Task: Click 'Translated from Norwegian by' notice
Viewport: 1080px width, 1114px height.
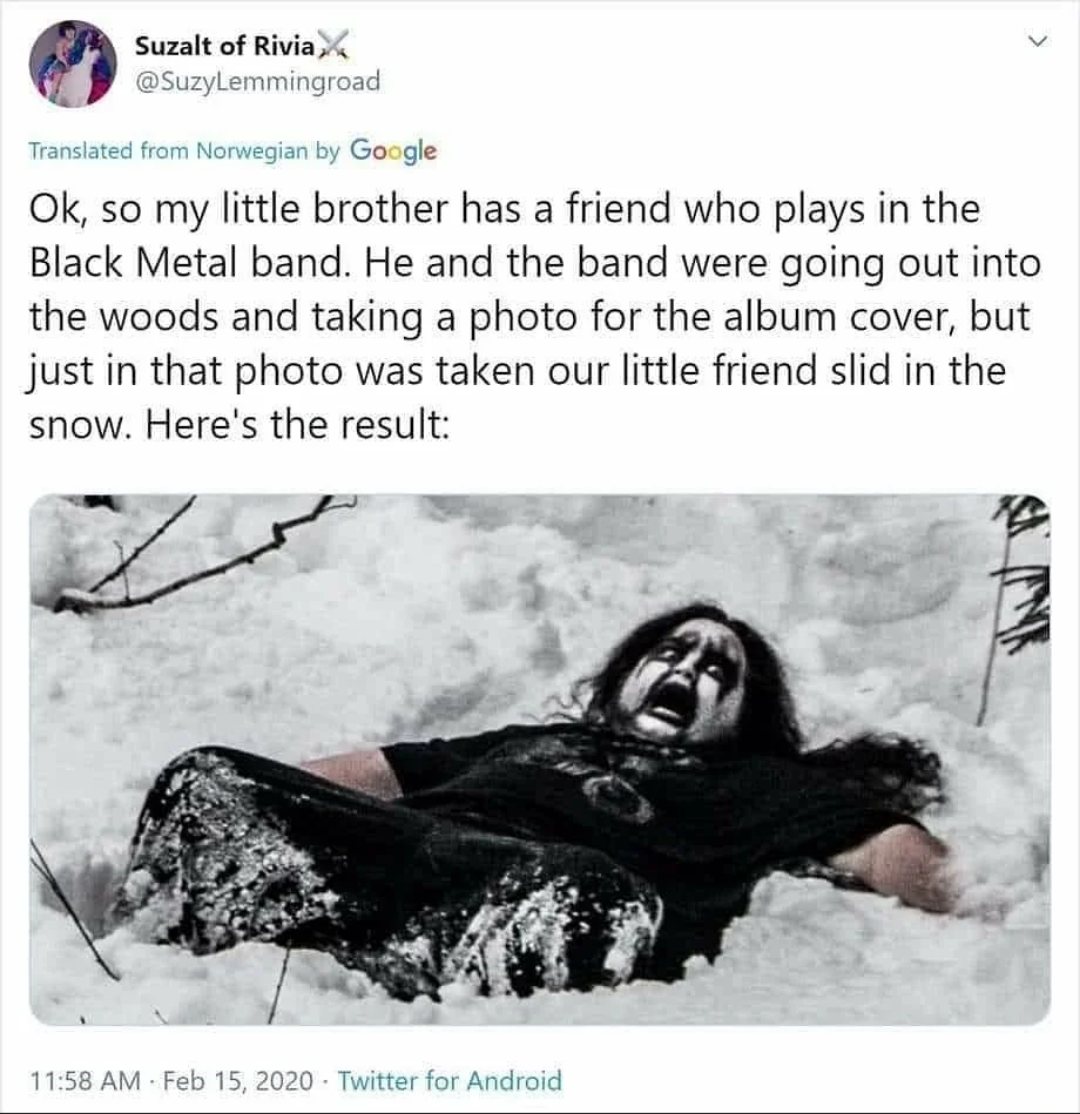Action: coord(184,151)
